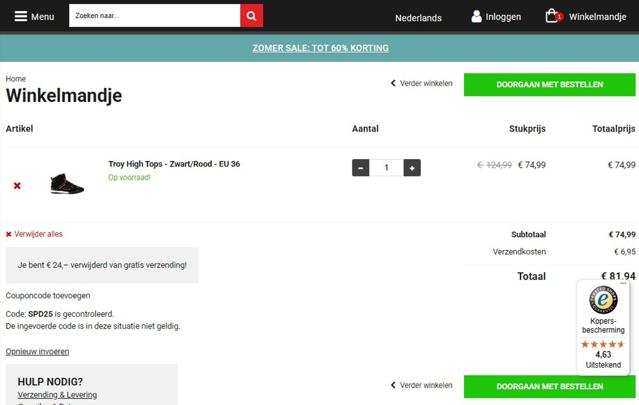Screen dimensions: 639x405
Task: Click into the Zoeken naar search field
Action: pyautogui.click(x=154, y=16)
